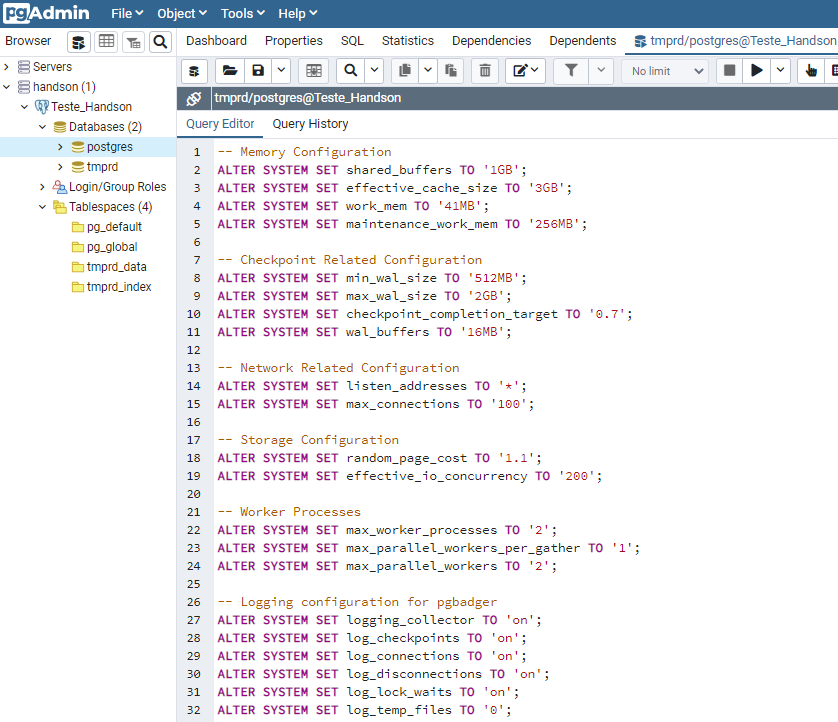Screen dimensions: 838x722
Task: Click line number 20 in the gutter
Action: (x=193, y=494)
